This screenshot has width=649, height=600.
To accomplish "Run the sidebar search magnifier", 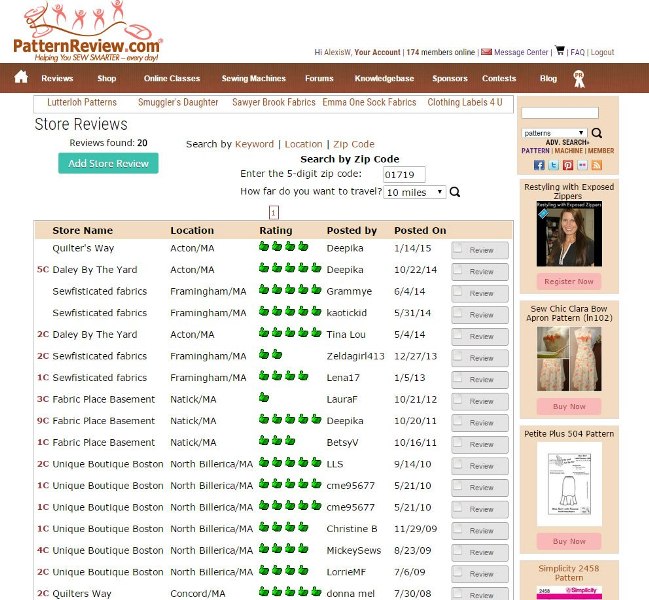I will [596, 133].
